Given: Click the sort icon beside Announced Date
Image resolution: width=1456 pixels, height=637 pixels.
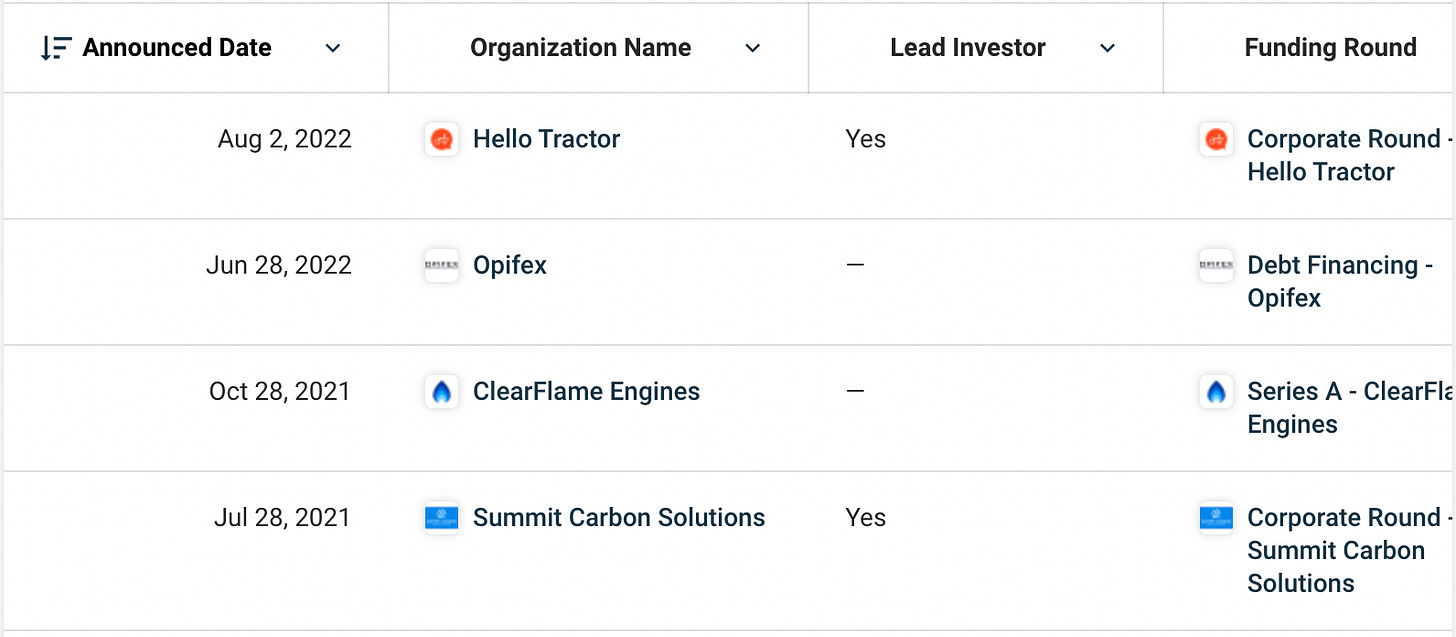Looking at the screenshot, I should pyautogui.click(x=55, y=48).
